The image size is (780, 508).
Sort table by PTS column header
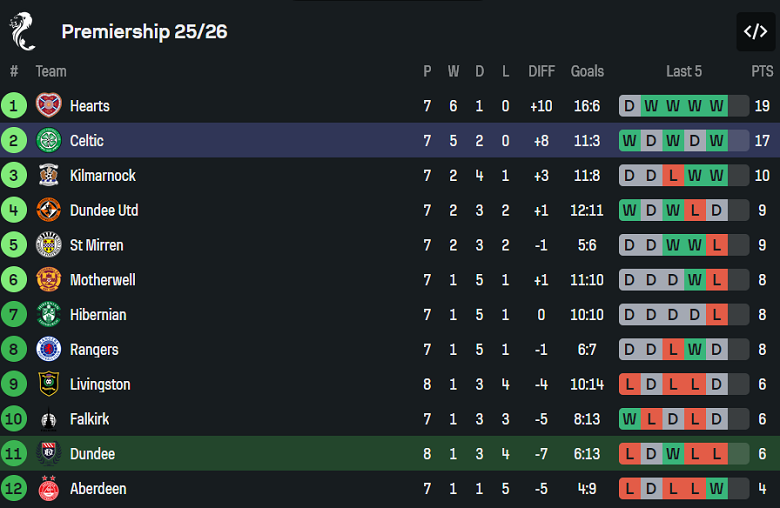coord(762,71)
